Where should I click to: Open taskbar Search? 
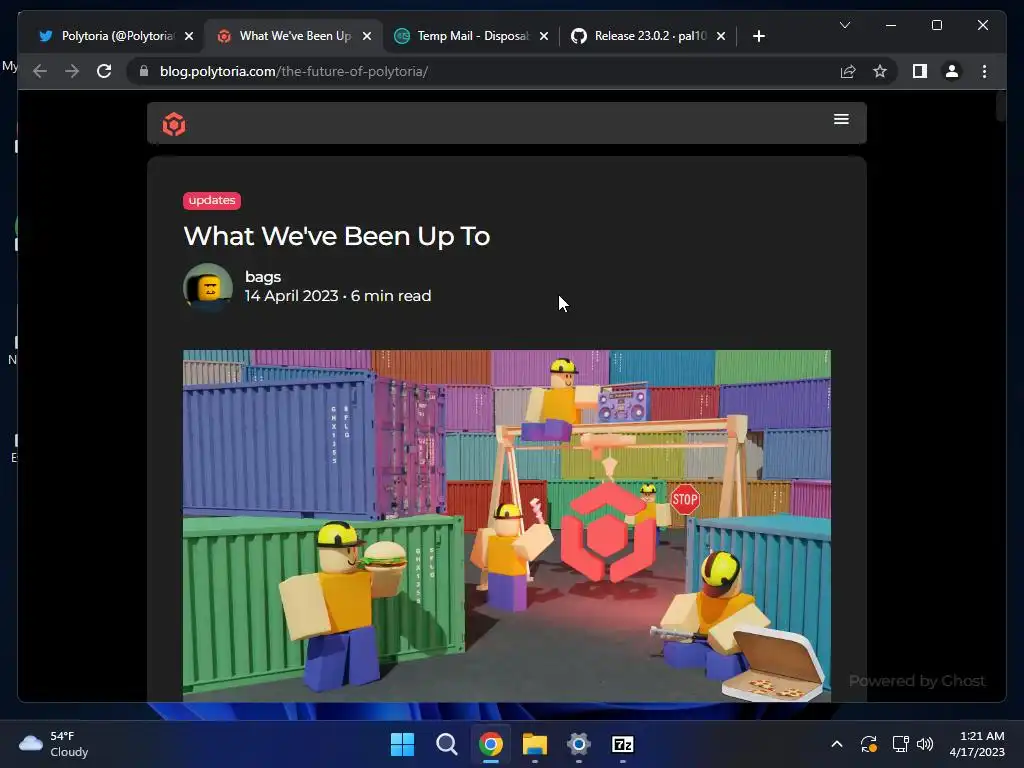click(x=447, y=744)
